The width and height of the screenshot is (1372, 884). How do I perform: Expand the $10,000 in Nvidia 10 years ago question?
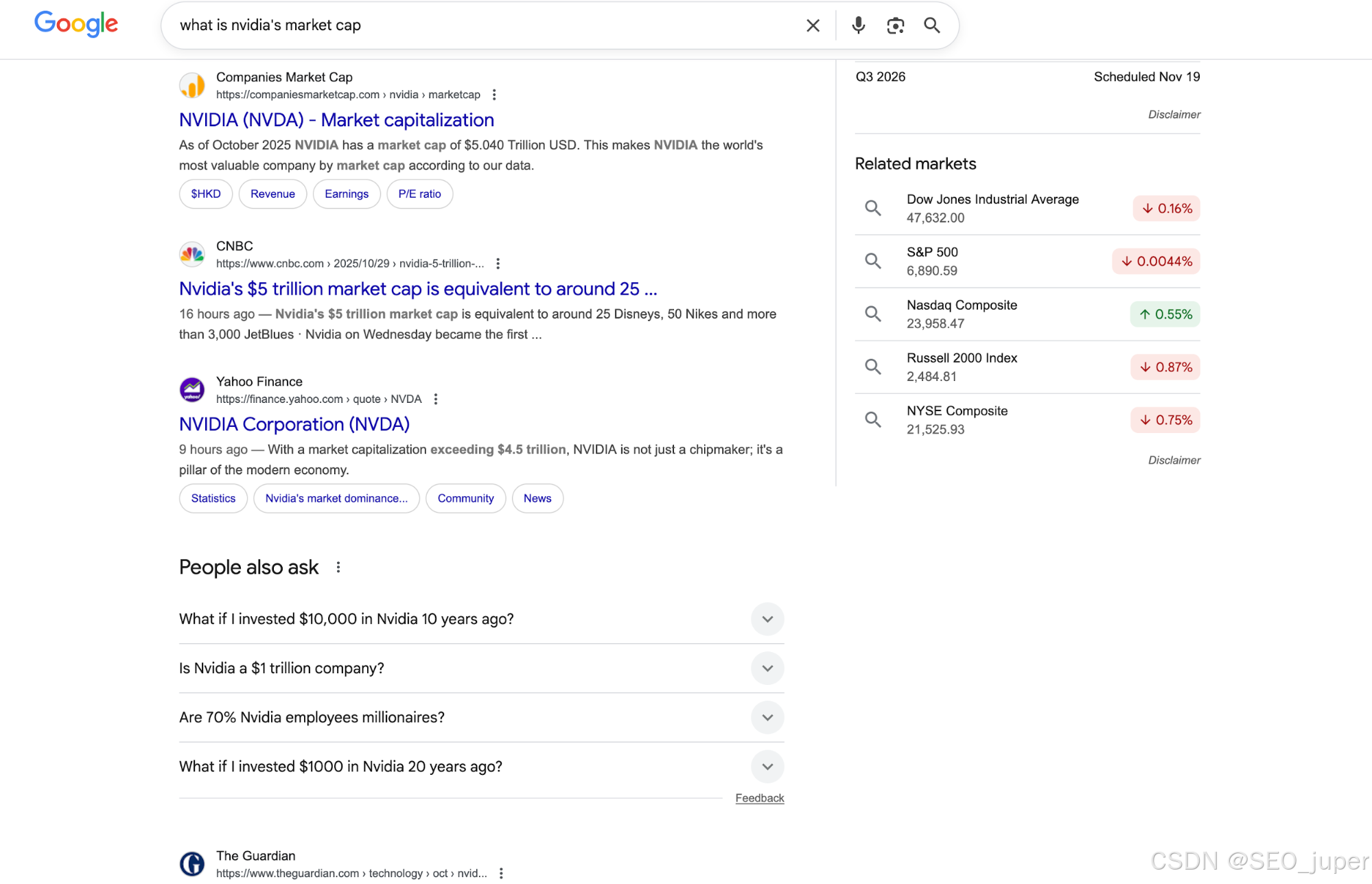767,619
